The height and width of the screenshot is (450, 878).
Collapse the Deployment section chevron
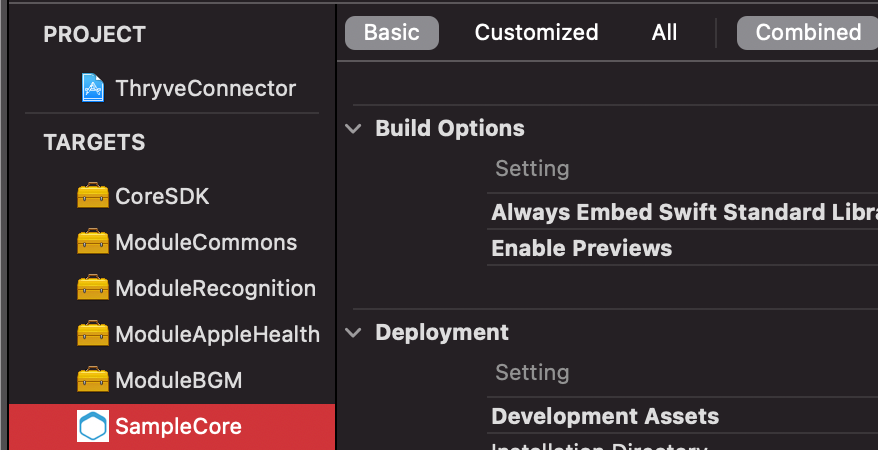coord(353,332)
